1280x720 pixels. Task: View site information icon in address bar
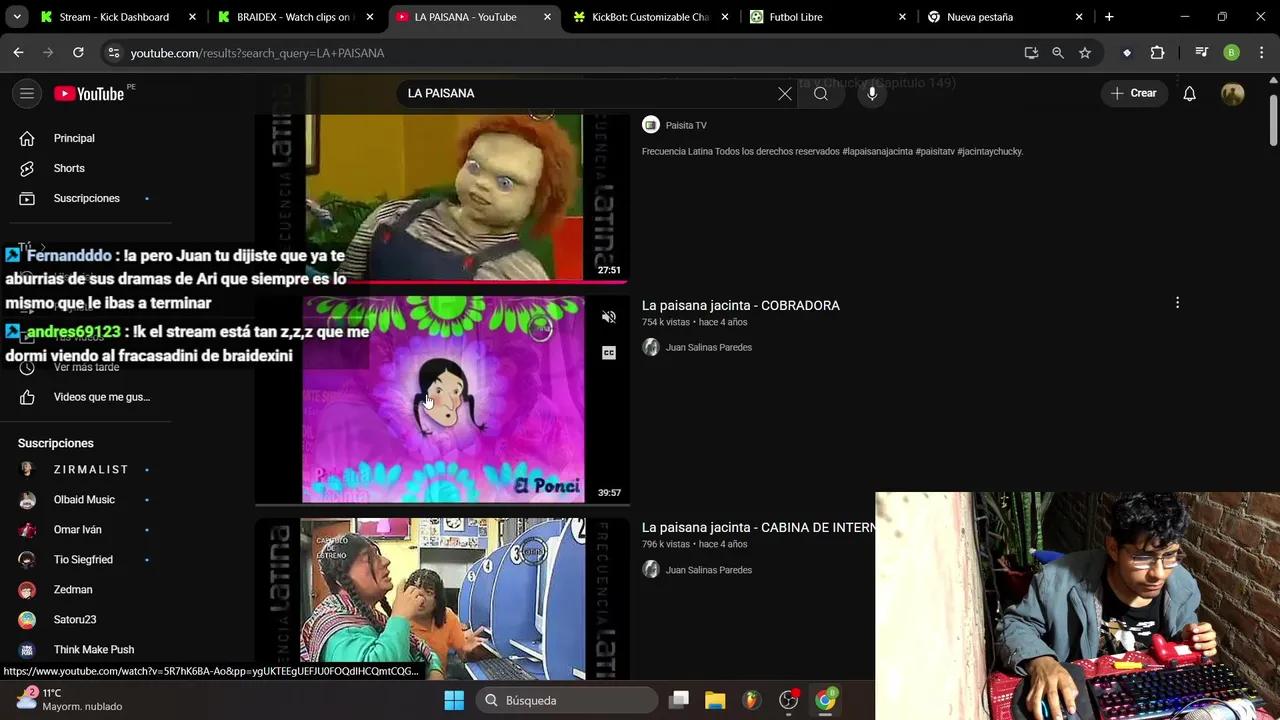(x=113, y=53)
